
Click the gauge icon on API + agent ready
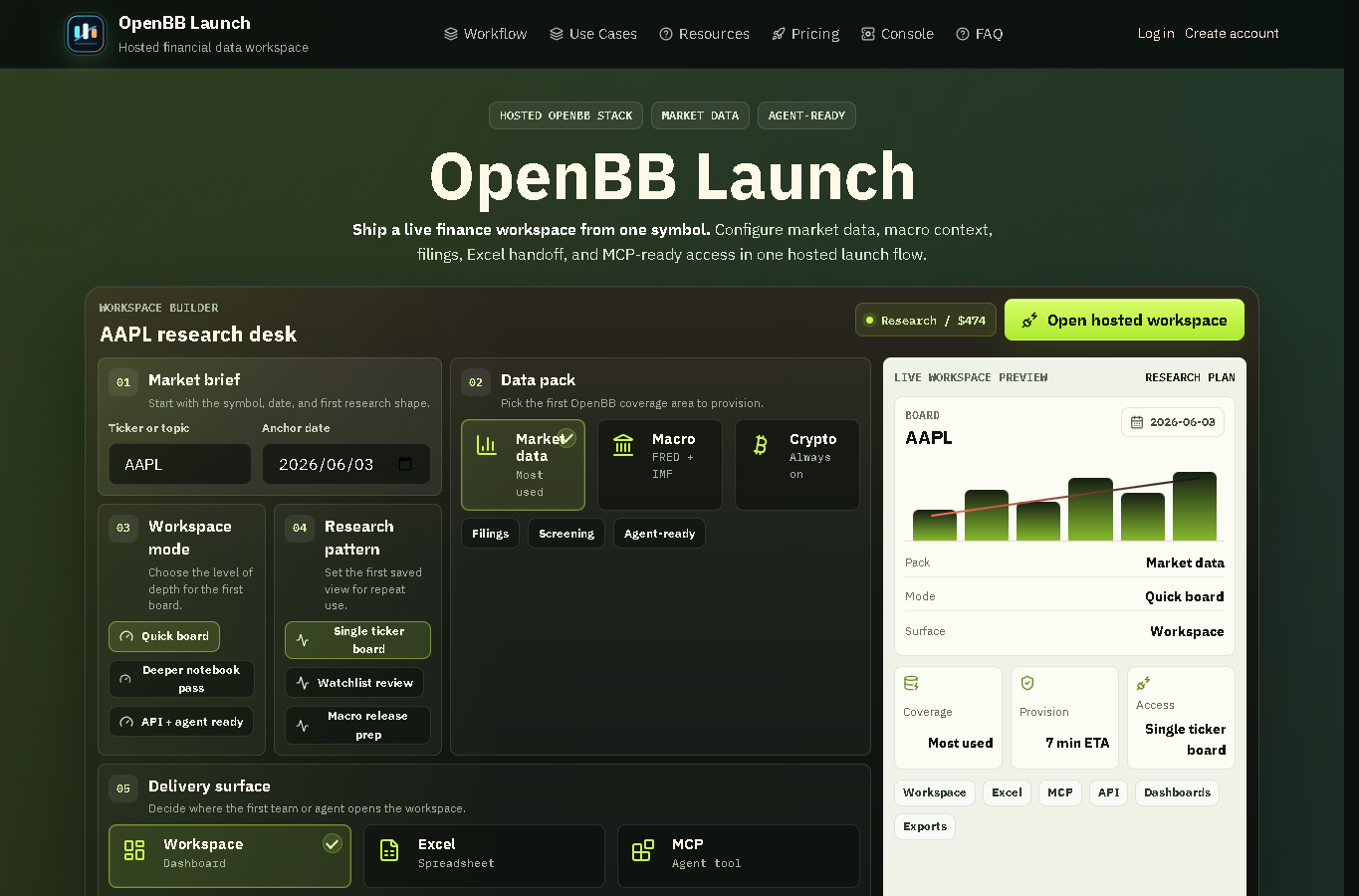pyautogui.click(x=126, y=722)
